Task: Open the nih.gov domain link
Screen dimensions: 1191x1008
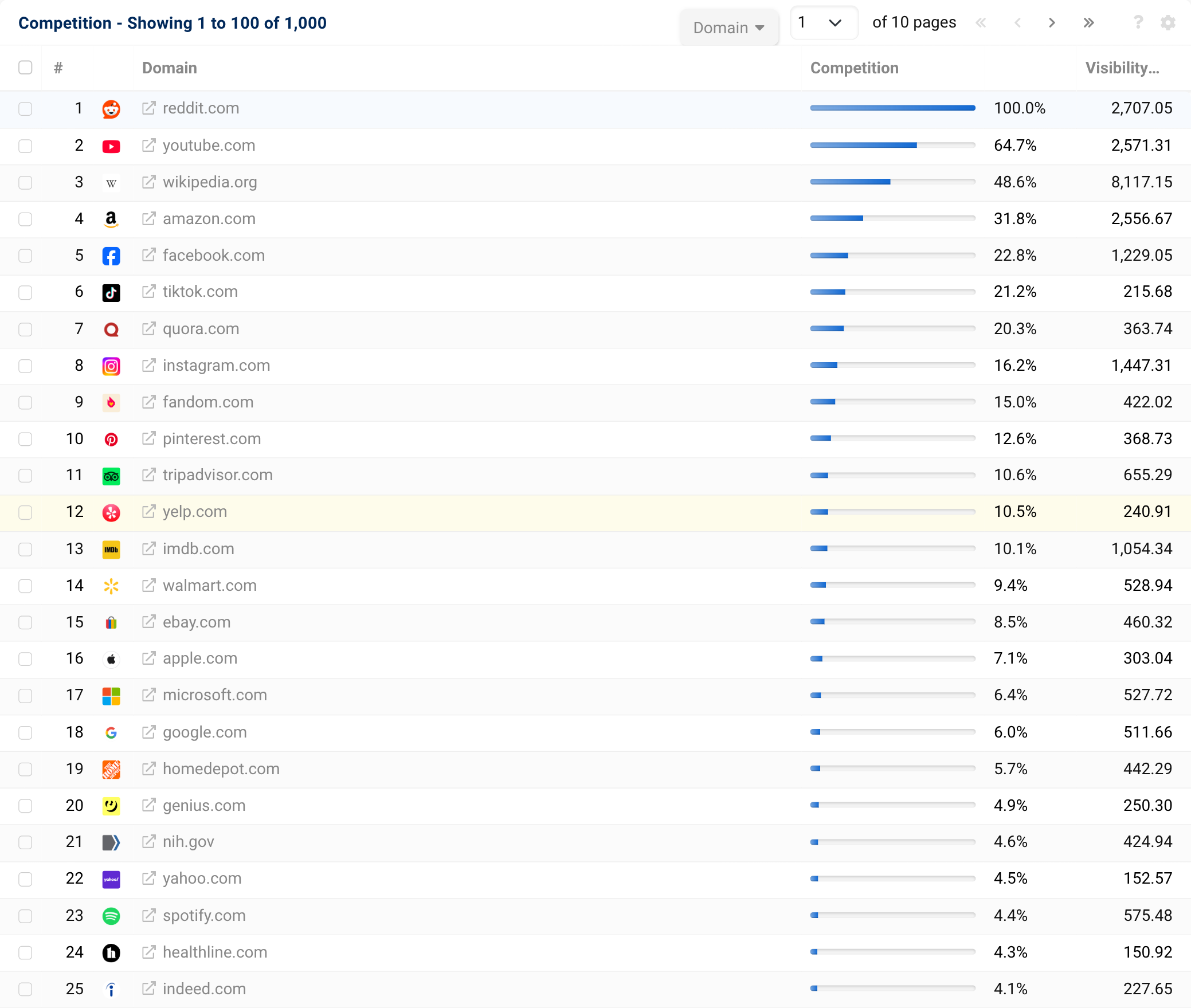Action: coord(189,842)
